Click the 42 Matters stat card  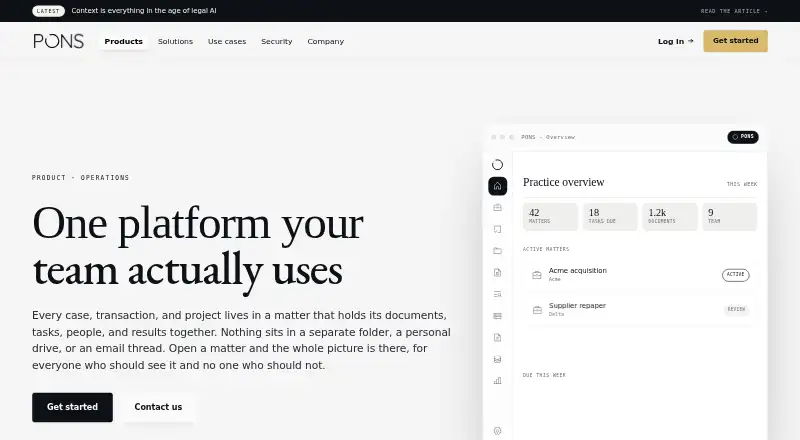point(550,216)
